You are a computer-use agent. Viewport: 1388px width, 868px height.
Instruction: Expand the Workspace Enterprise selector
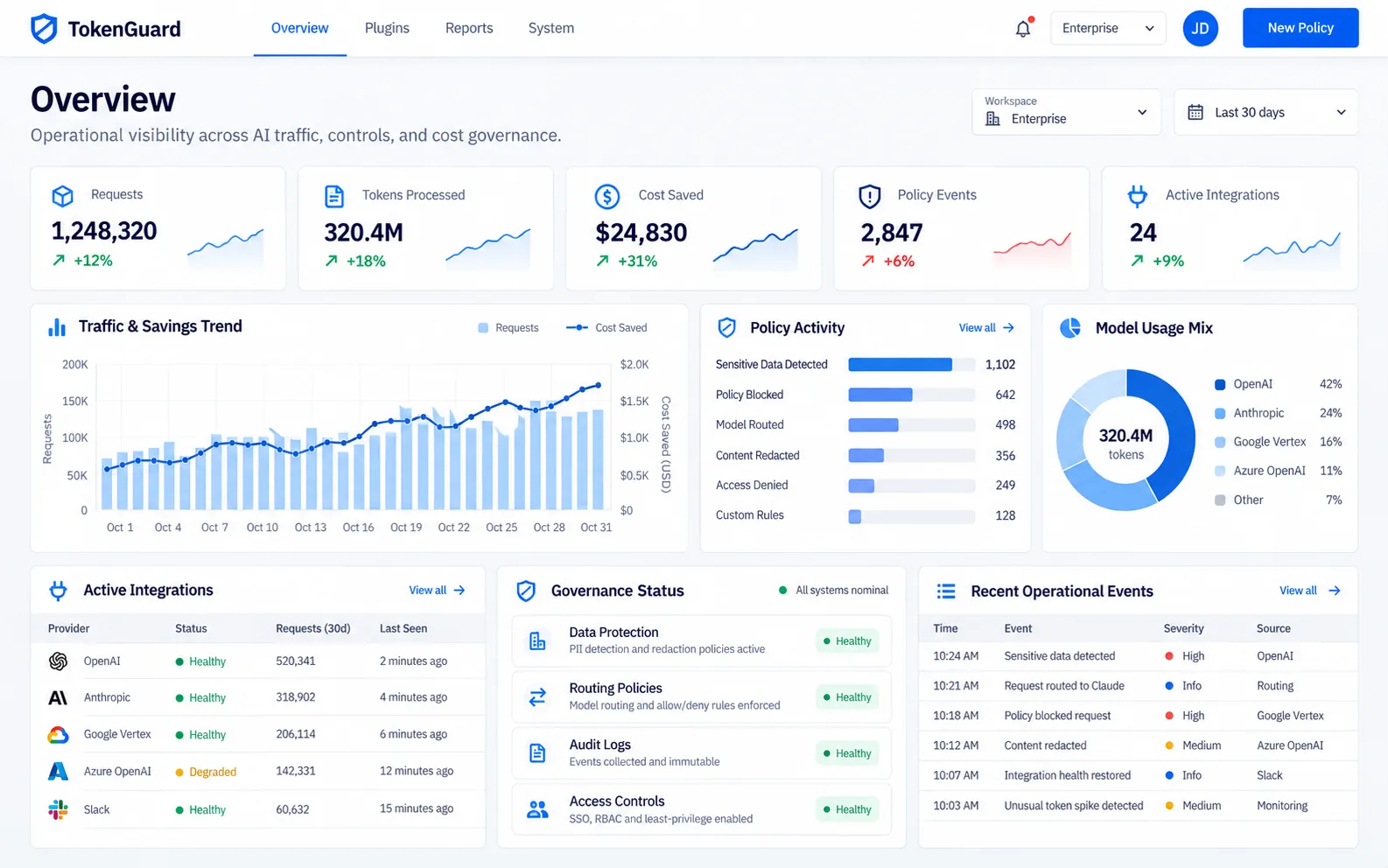pyautogui.click(x=1066, y=112)
